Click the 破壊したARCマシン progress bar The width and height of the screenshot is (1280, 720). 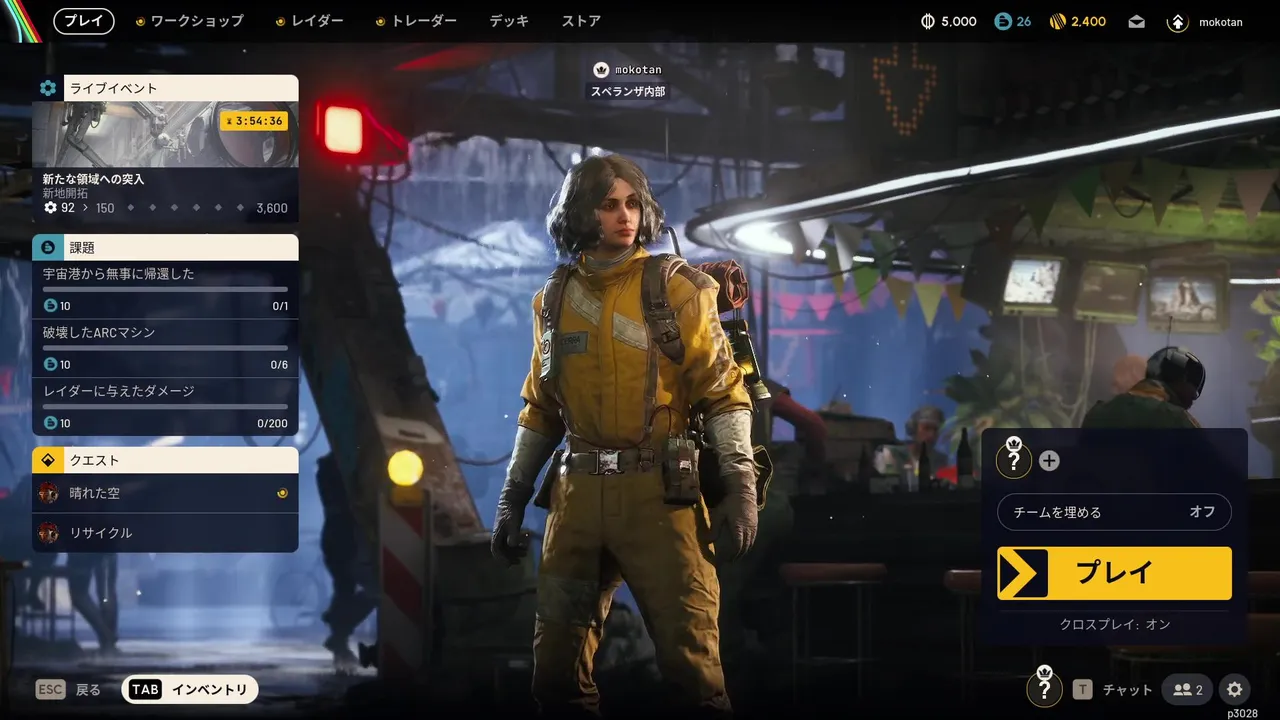[165, 348]
